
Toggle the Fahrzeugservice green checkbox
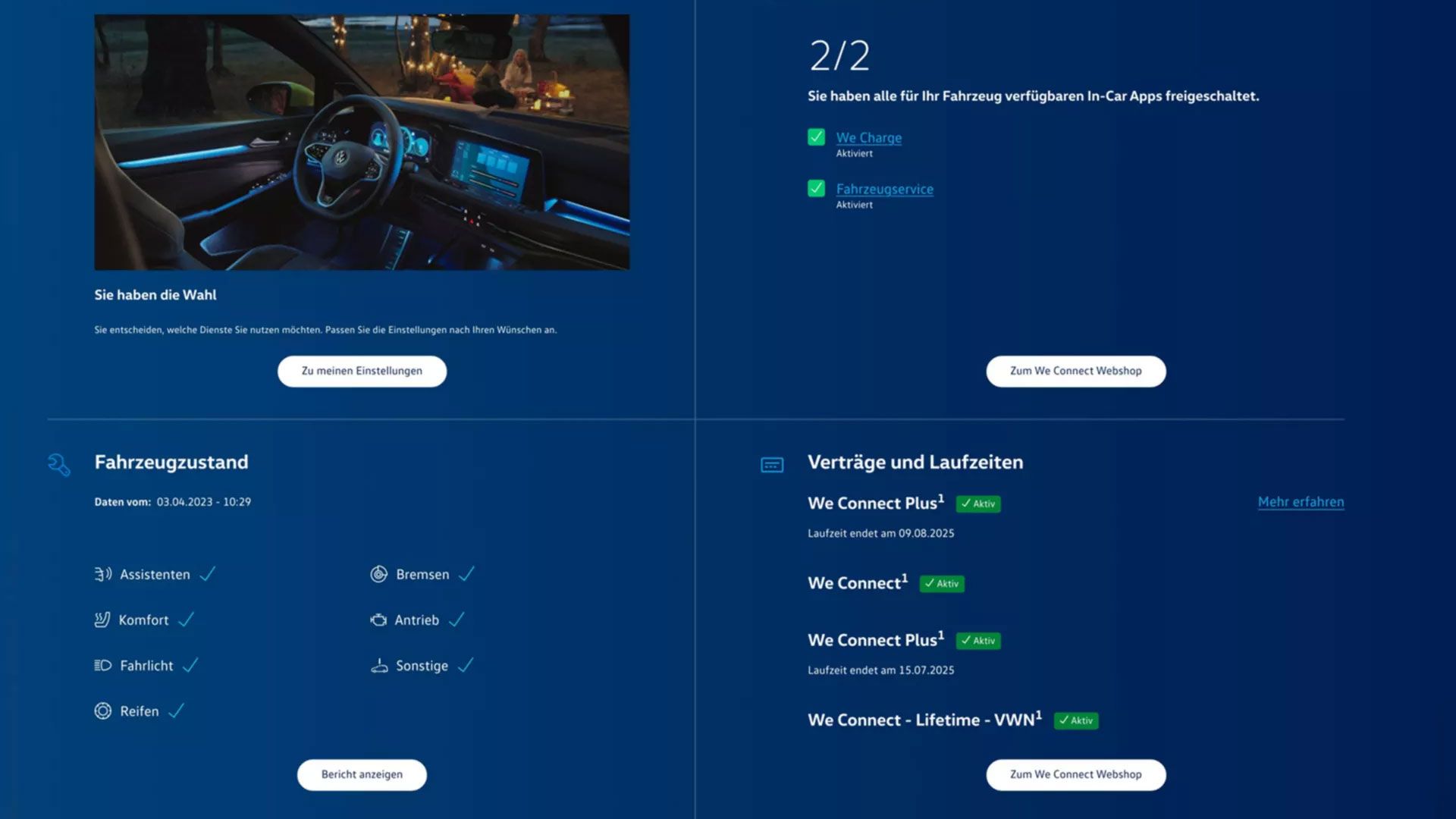pos(817,188)
